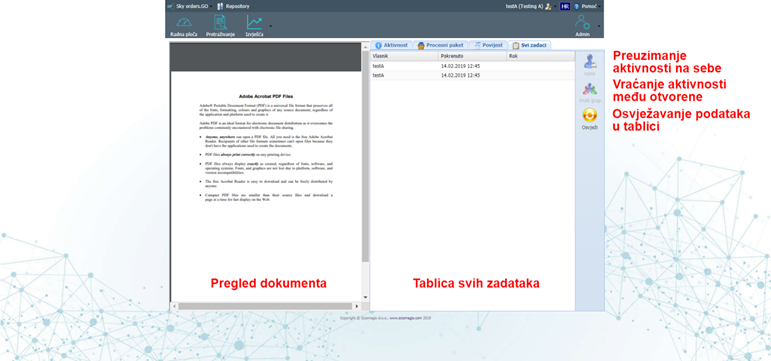
Task: Open the Pomoć help menu
Action: (587, 6)
